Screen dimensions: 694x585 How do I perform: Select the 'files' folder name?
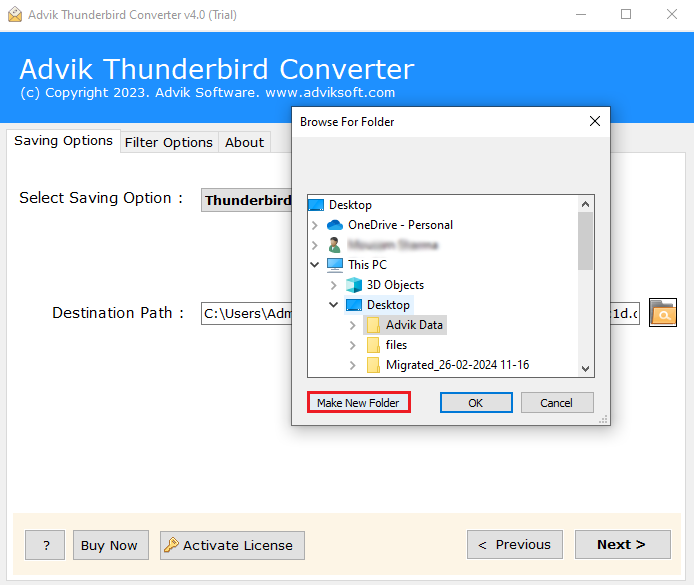coord(396,345)
